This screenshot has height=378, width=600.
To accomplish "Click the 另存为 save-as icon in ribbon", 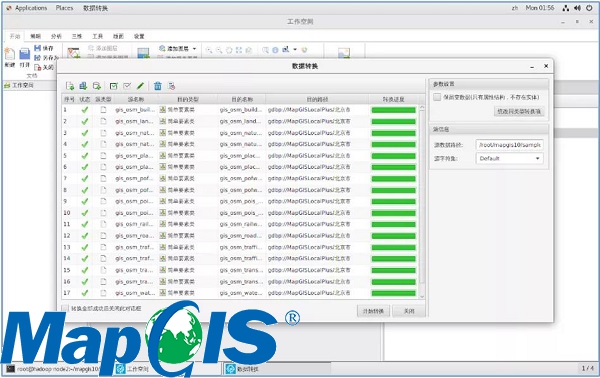I will (38, 58).
